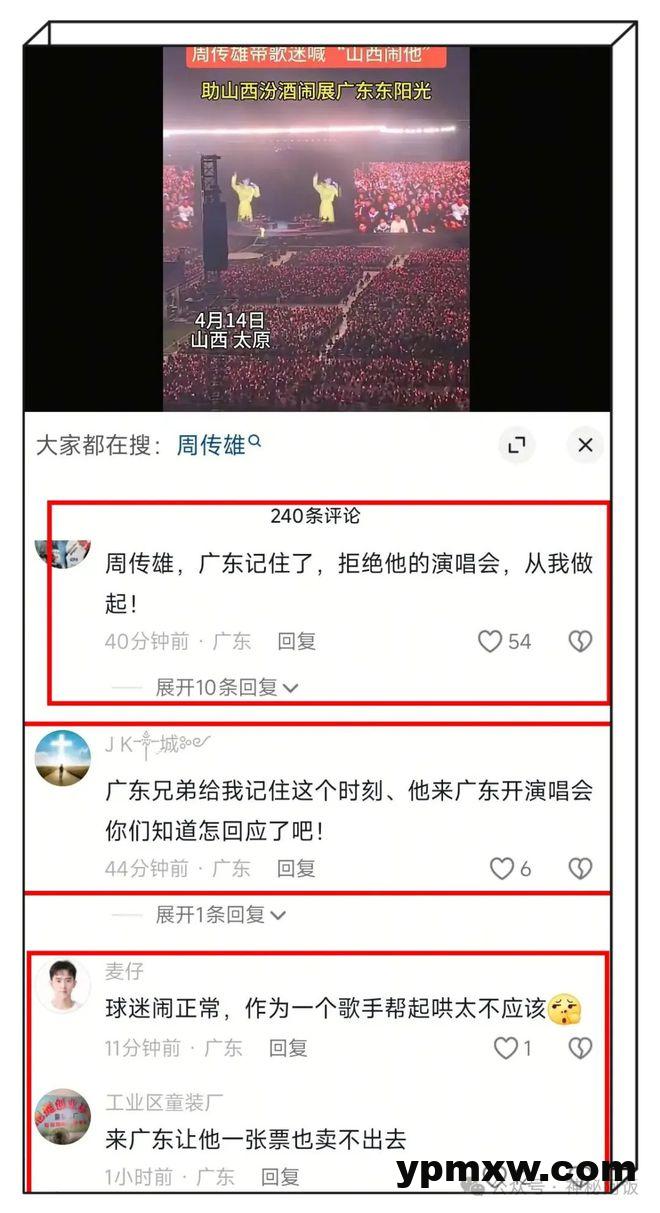660x1213 pixels.
Task: Open the 周传雄 trending search link
Action: click(211, 445)
